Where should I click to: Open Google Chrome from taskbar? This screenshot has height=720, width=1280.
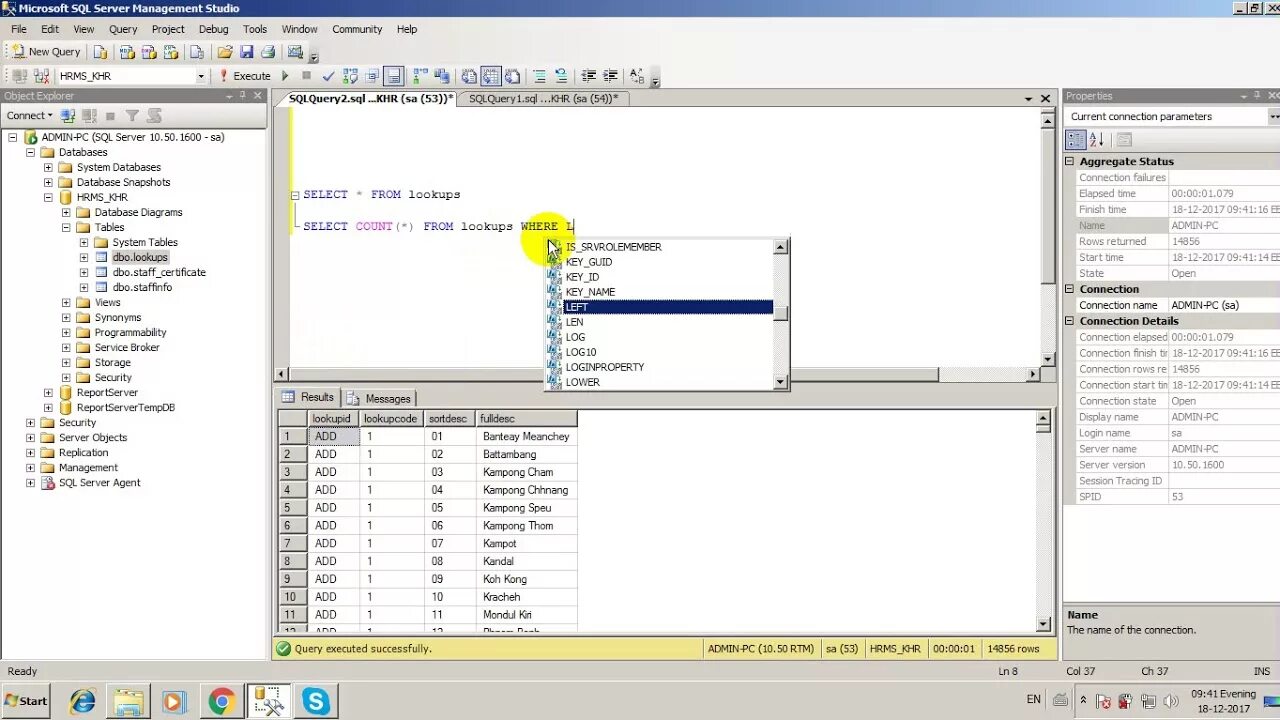click(x=221, y=702)
